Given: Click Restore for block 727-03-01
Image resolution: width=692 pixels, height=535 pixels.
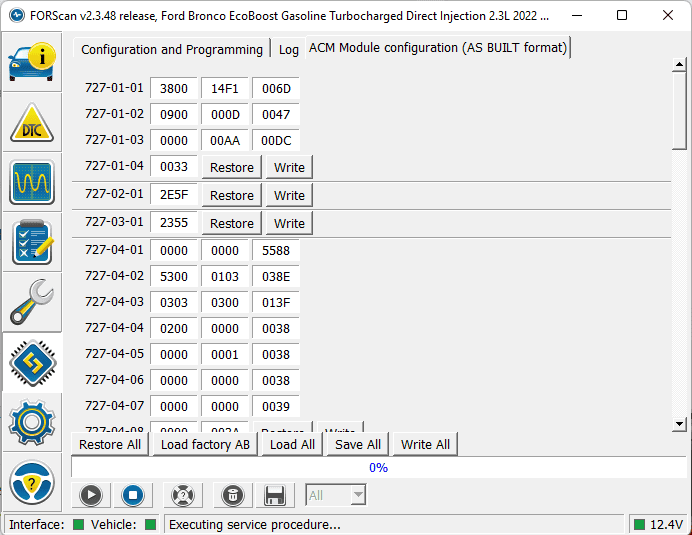Looking at the screenshot, I should (232, 223).
